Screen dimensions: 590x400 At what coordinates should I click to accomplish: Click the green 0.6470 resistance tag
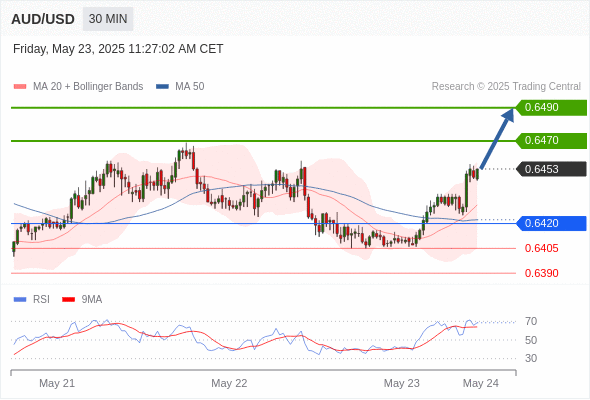551,140
